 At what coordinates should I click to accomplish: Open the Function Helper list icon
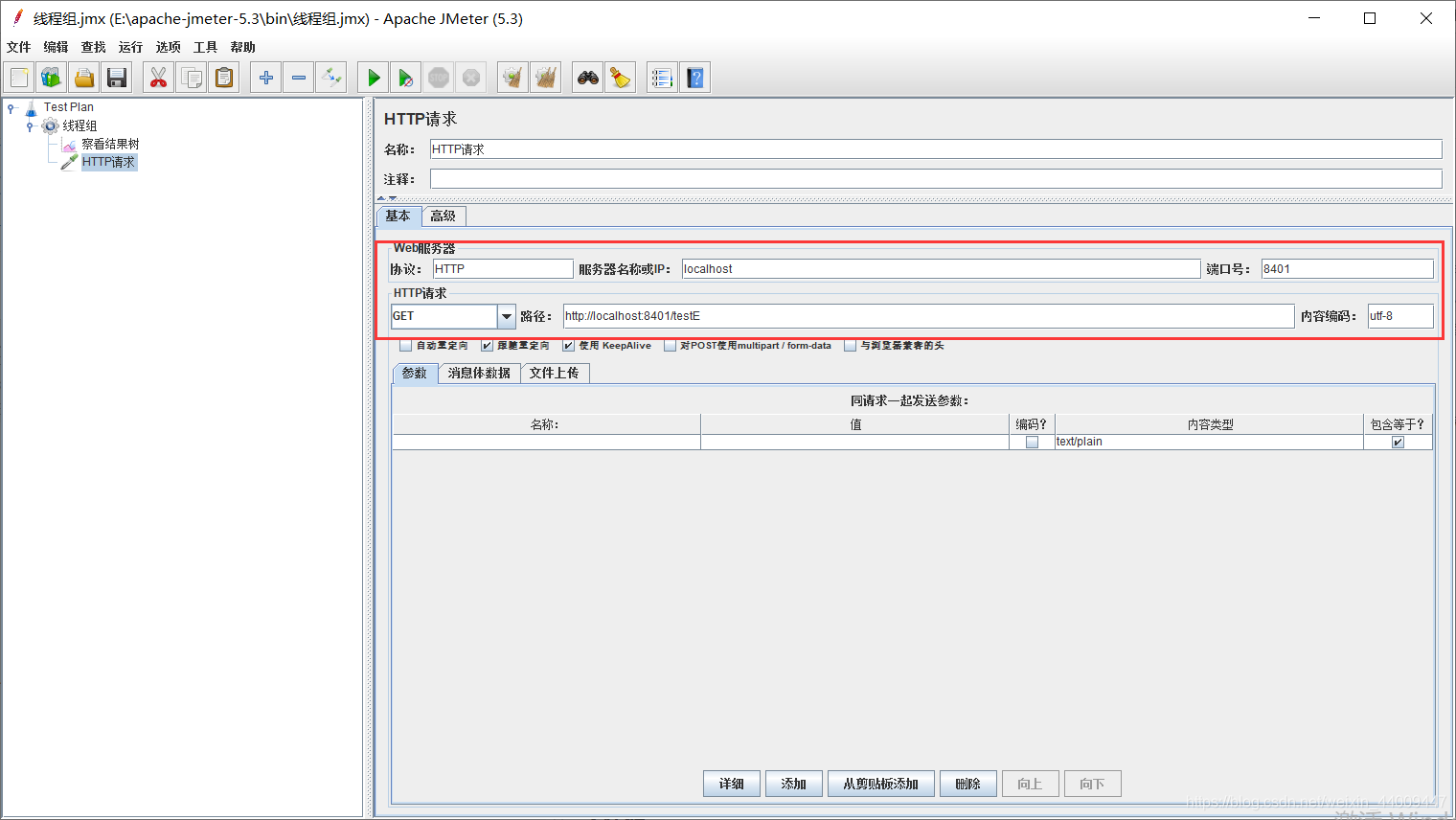663,78
